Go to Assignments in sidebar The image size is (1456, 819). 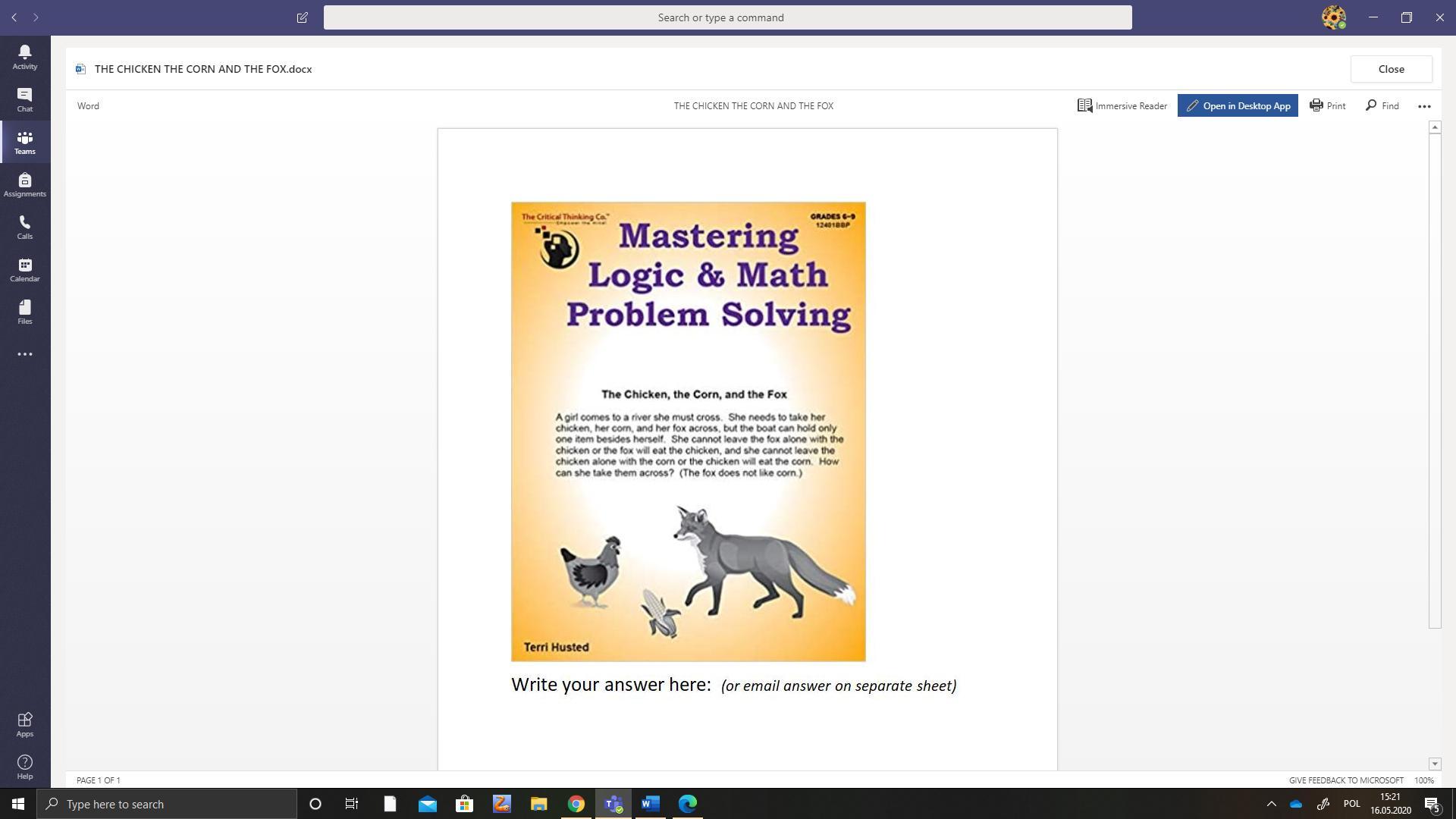(x=24, y=184)
